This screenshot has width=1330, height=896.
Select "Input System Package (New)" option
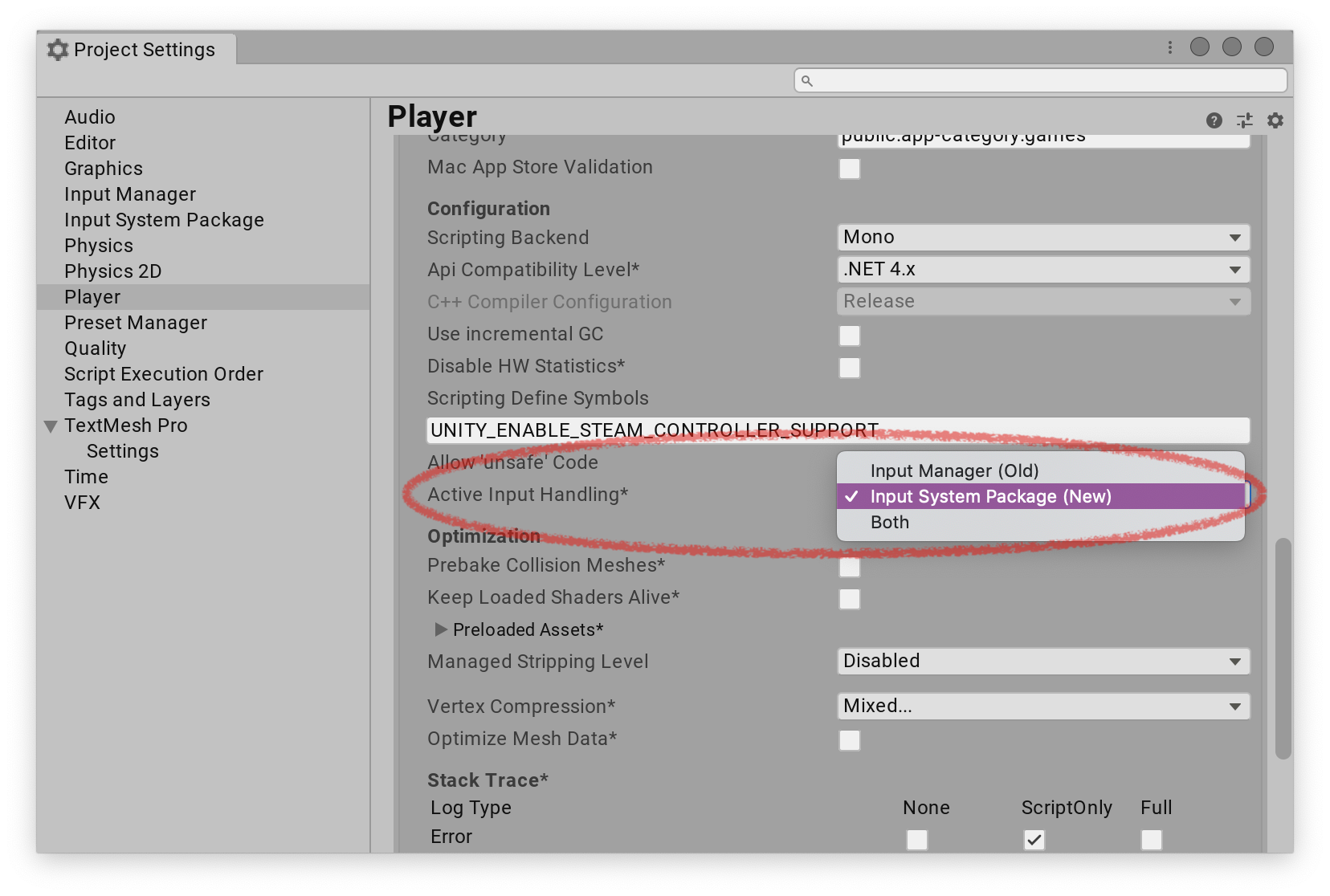992,496
